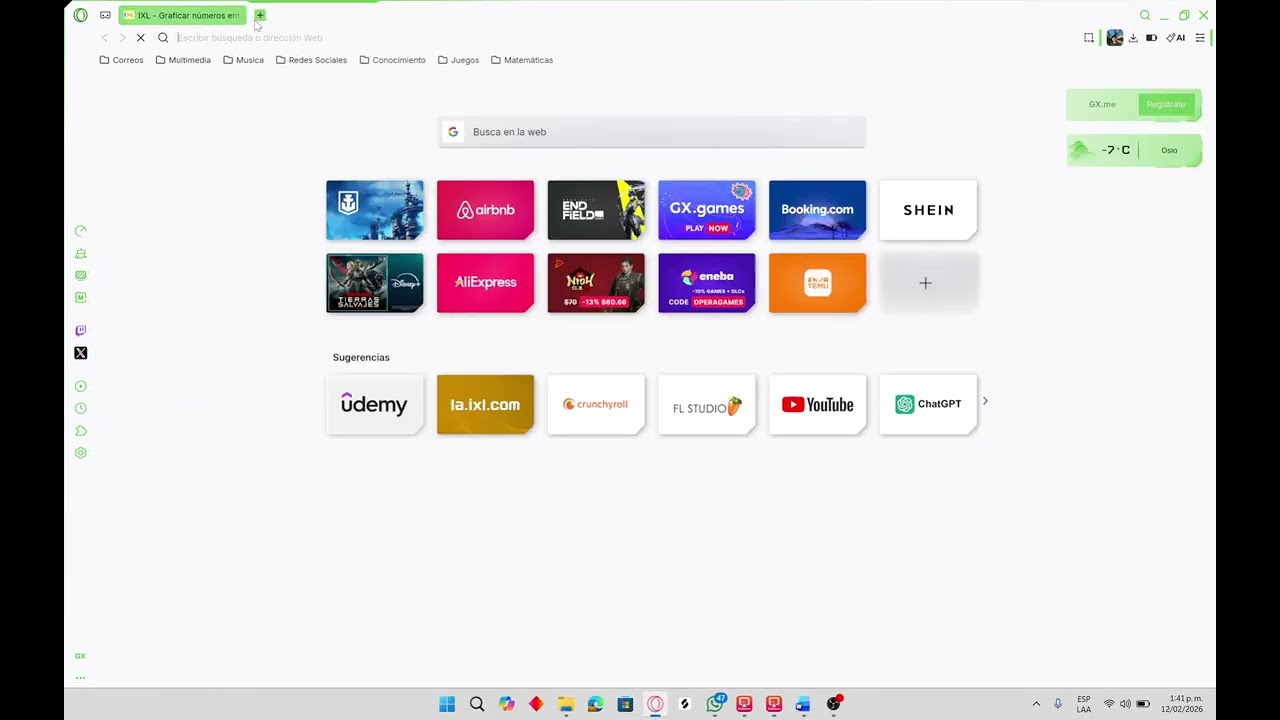1280x720 pixels.
Task: Open the Windows Start menu
Action: (x=447, y=704)
